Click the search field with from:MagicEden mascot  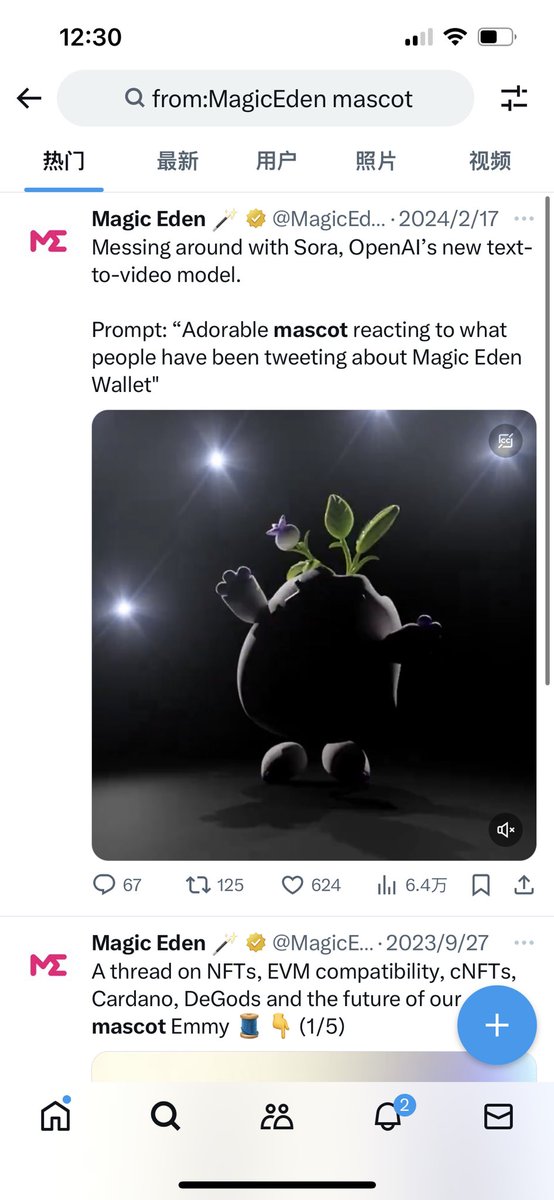point(265,98)
